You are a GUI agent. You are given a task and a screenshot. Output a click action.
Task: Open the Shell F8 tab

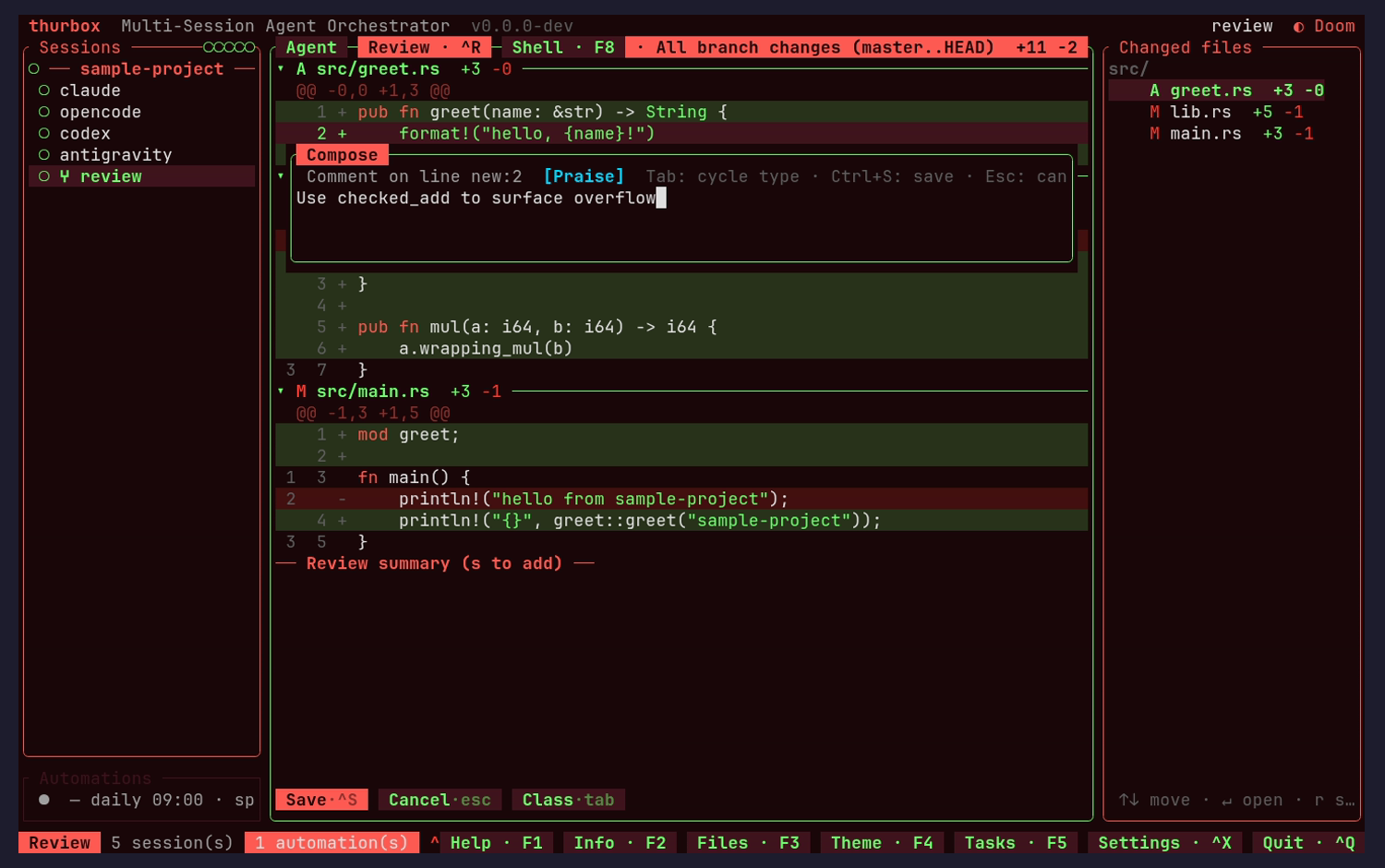(x=563, y=48)
